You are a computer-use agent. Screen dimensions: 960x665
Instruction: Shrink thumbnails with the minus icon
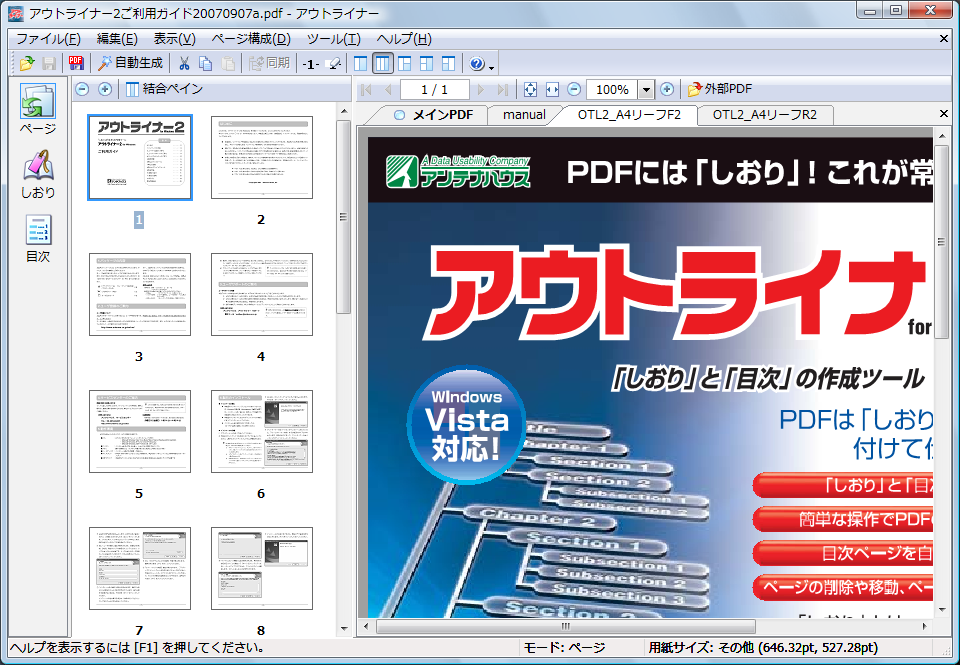point(82,89)
